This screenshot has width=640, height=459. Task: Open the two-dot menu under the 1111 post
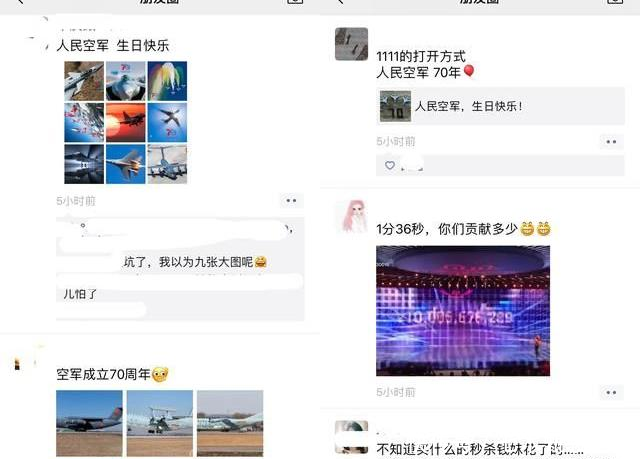pyautogui.click(x=611, y=142)
